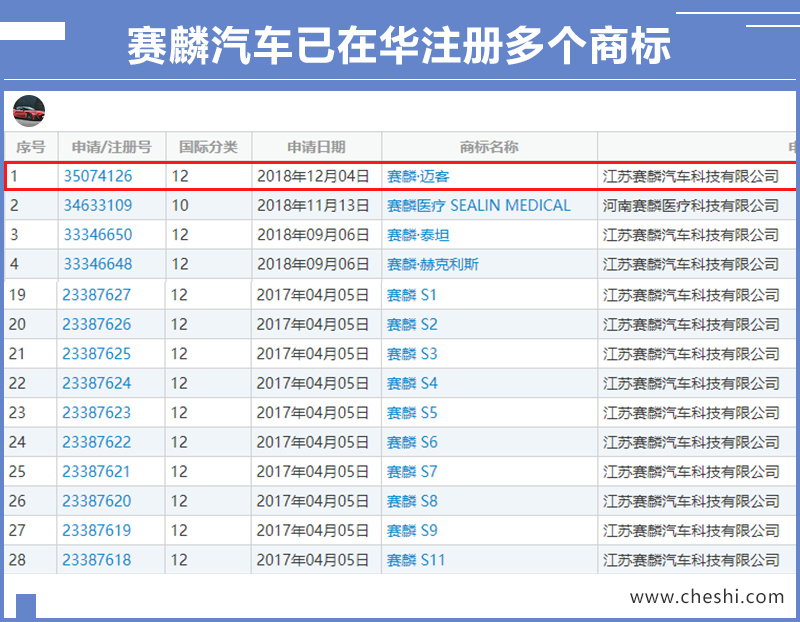800x622 pixels.
Task: Click the 国际分类 column header
Action: tap(208, 147)
